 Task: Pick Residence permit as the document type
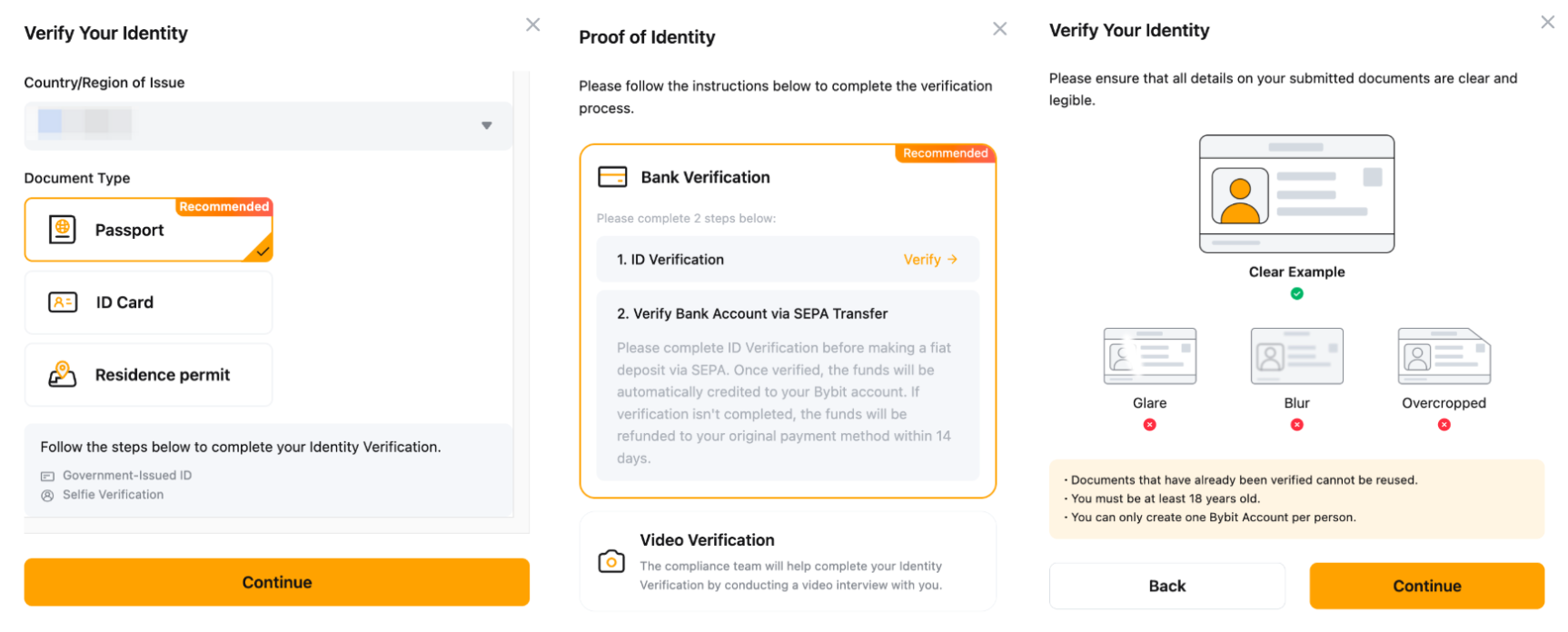tap(148, 375)
